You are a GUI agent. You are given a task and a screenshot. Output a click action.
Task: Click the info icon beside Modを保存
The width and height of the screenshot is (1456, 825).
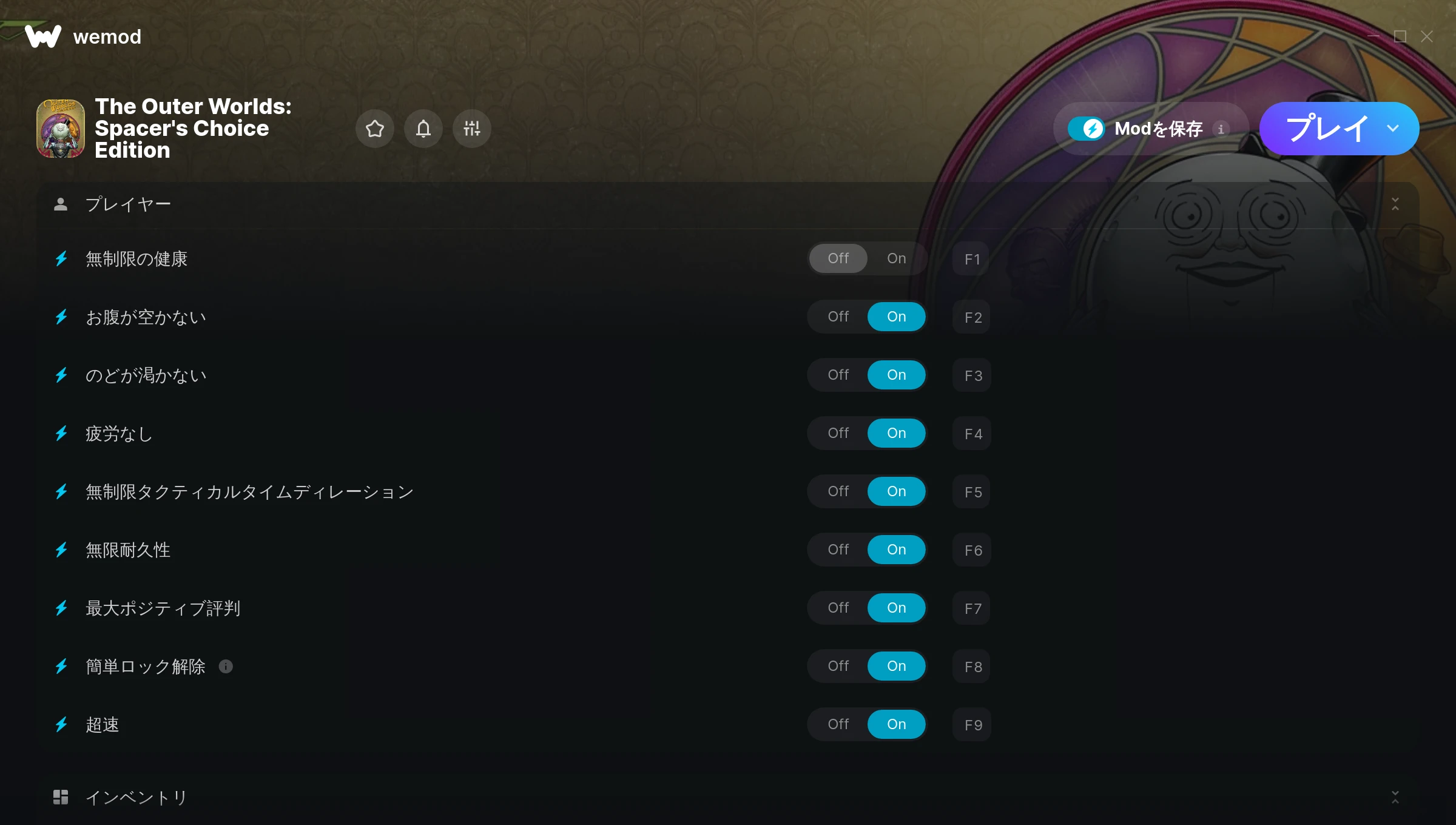[x=1221, y=129]
